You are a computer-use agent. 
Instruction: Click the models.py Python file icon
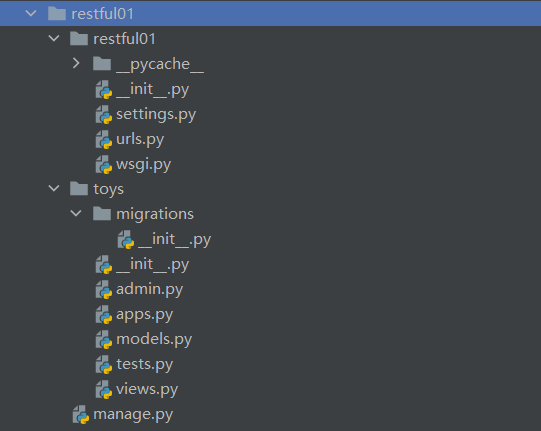(x=104, y=340)
